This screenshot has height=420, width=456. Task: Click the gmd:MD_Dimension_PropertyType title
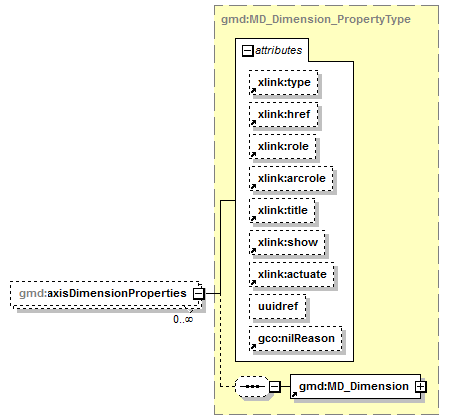tap(316, 19)
